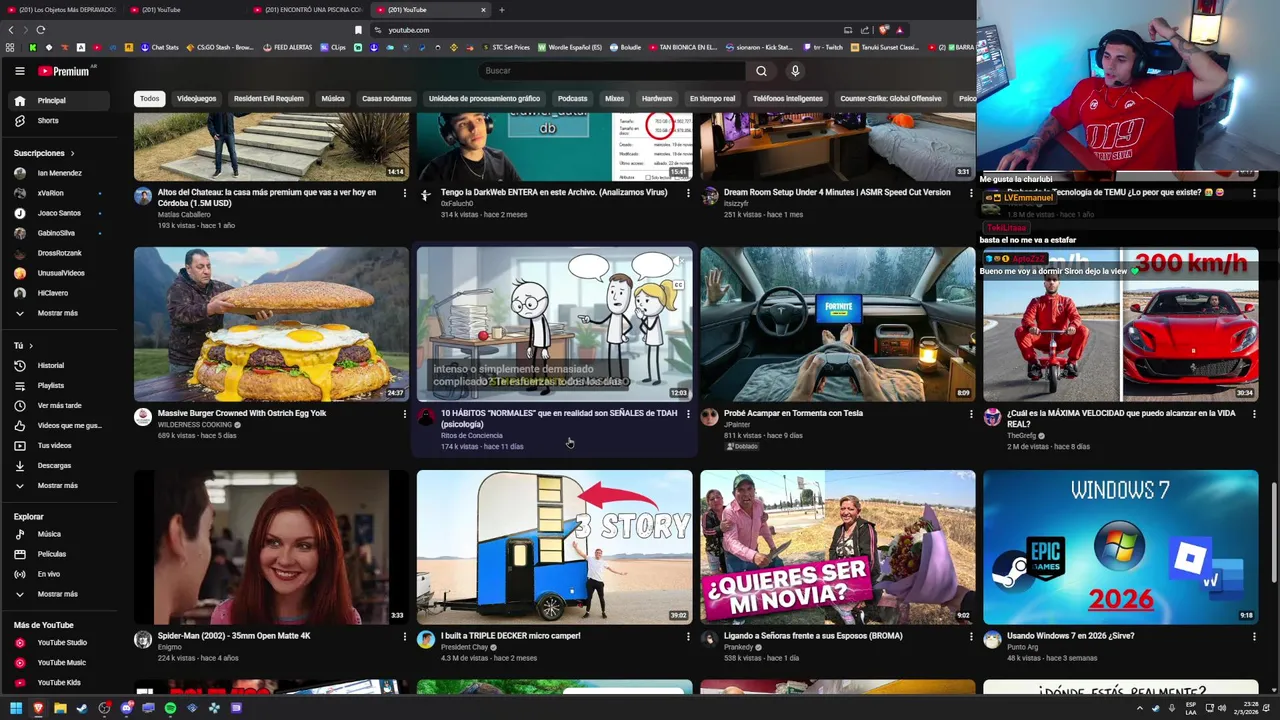Open Shorts in the sidebar
The image size is (1280, 720).
click(x=60, y=120)
